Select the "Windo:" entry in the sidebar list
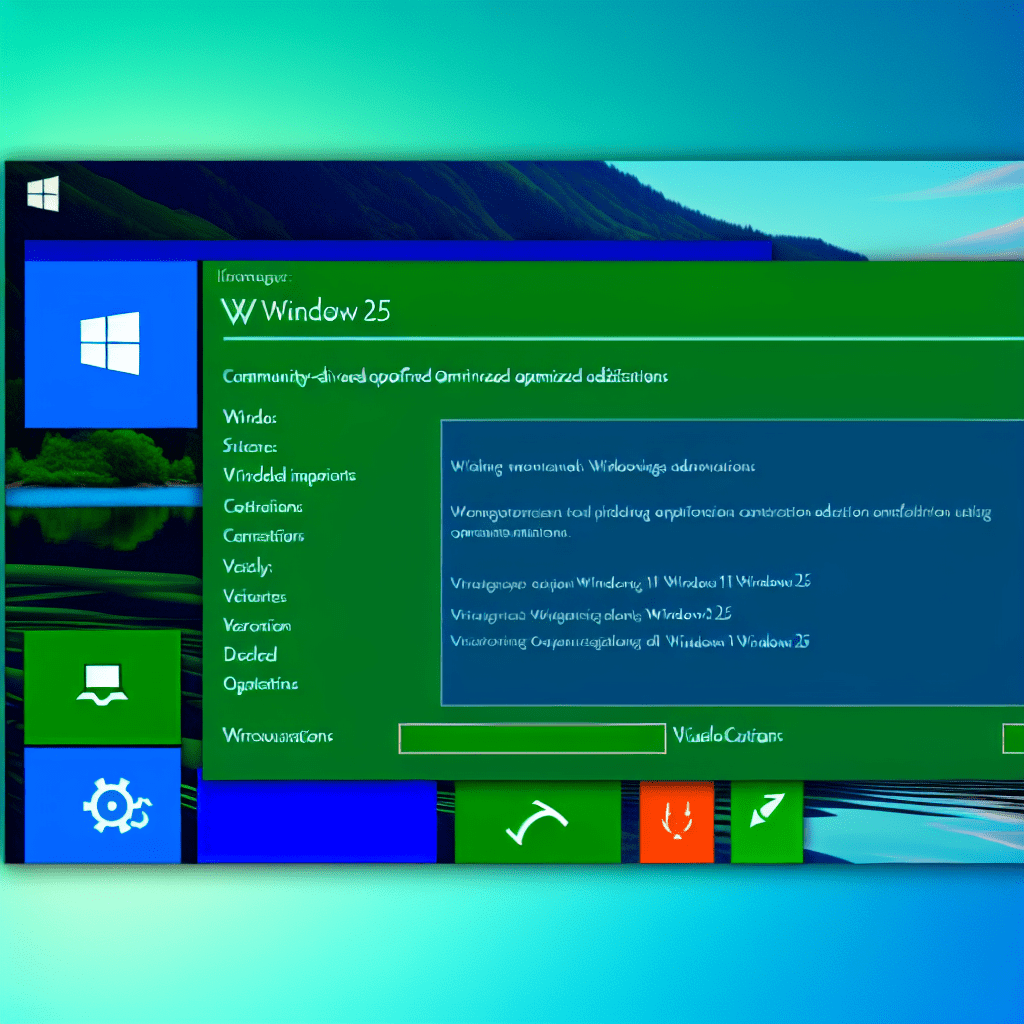1024x1024 pixels. [x=250, y=416]
